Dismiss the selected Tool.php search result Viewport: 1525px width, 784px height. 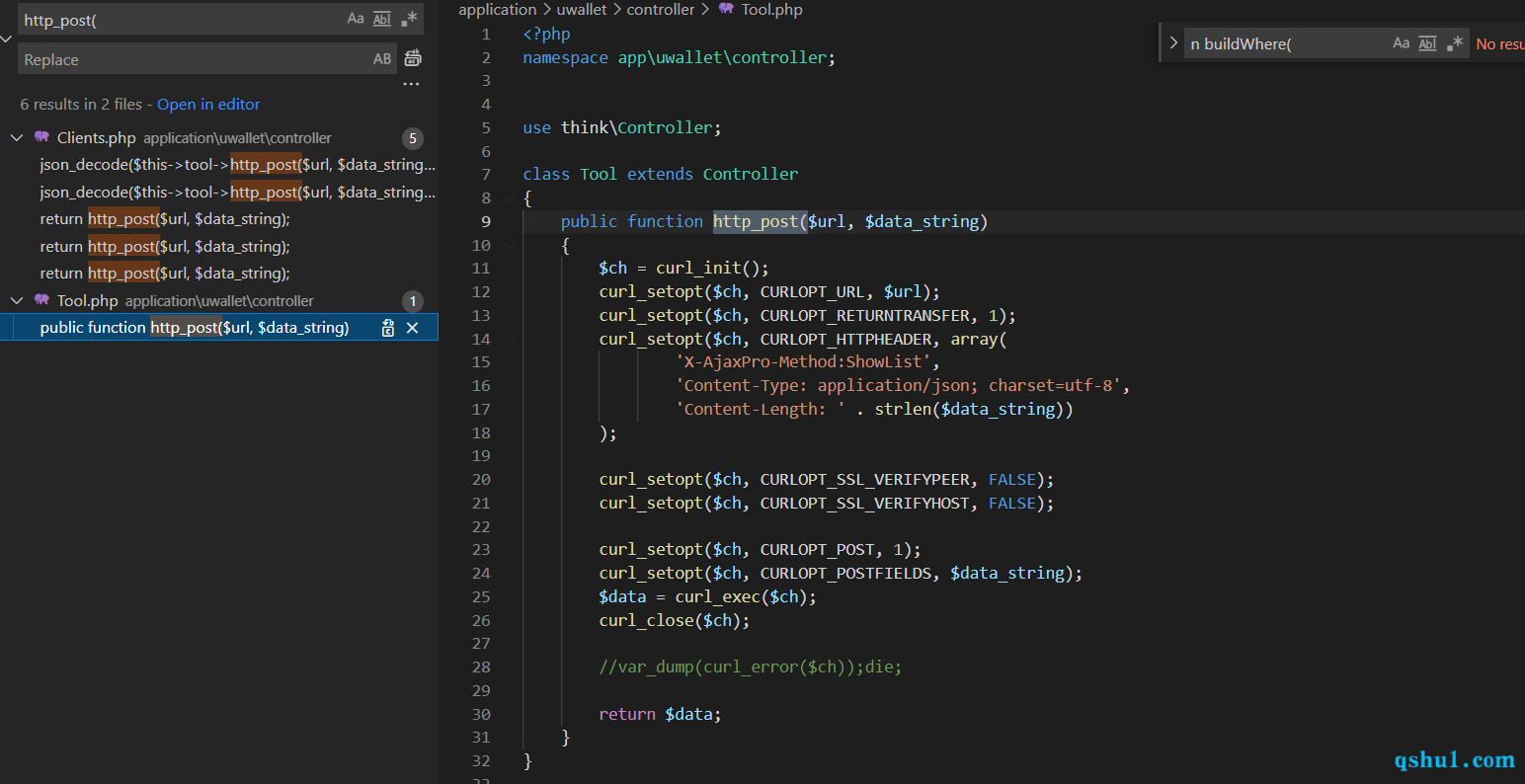coord(413,328)
